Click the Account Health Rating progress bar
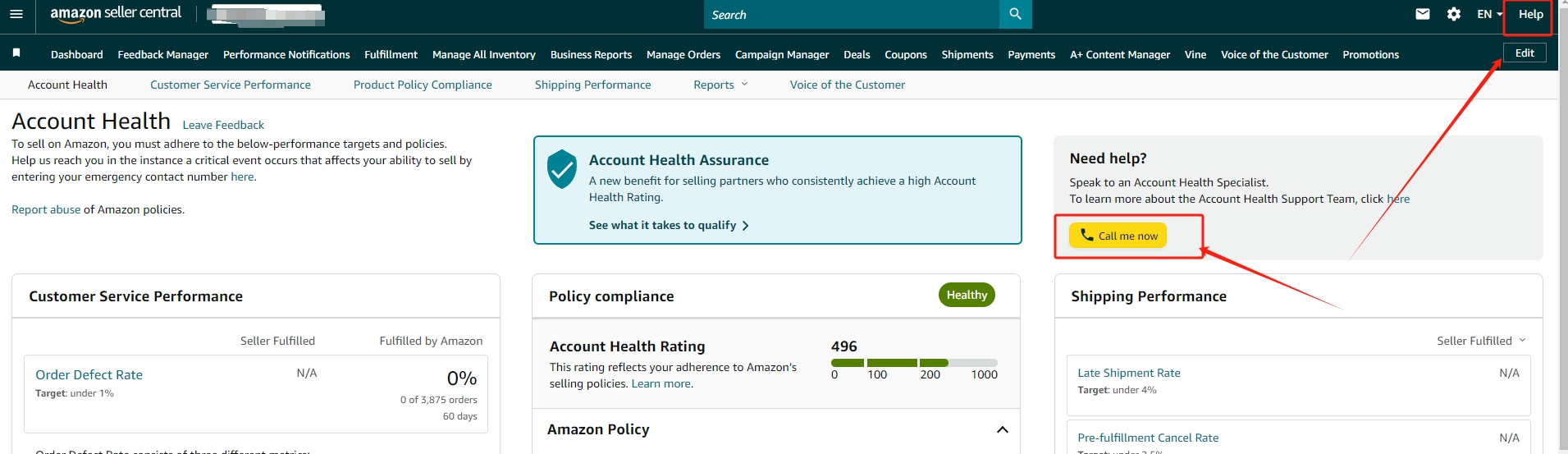Viewport: 1568px width, 454px height. pyautogui.click(x=914, y=363)
